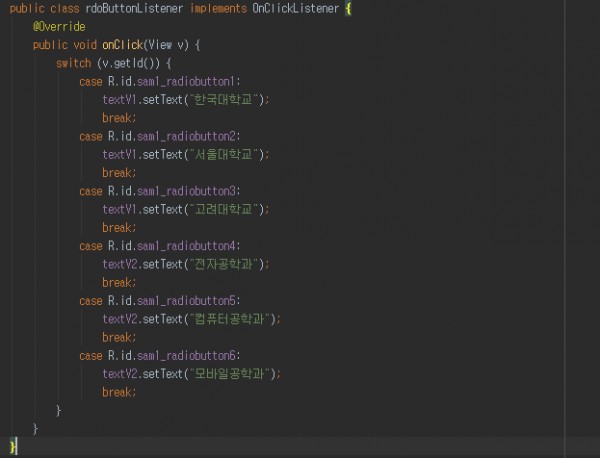Screen dimensions: 600x458
Task: Click the getId() call
Action: click(x=137, y=63)
